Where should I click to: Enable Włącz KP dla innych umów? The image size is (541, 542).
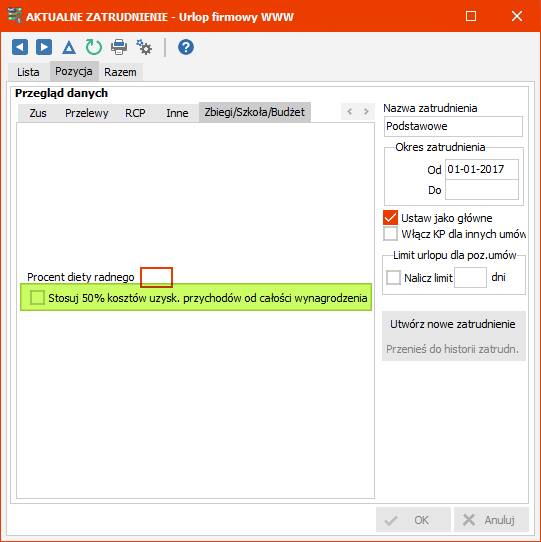click(390, 234)
